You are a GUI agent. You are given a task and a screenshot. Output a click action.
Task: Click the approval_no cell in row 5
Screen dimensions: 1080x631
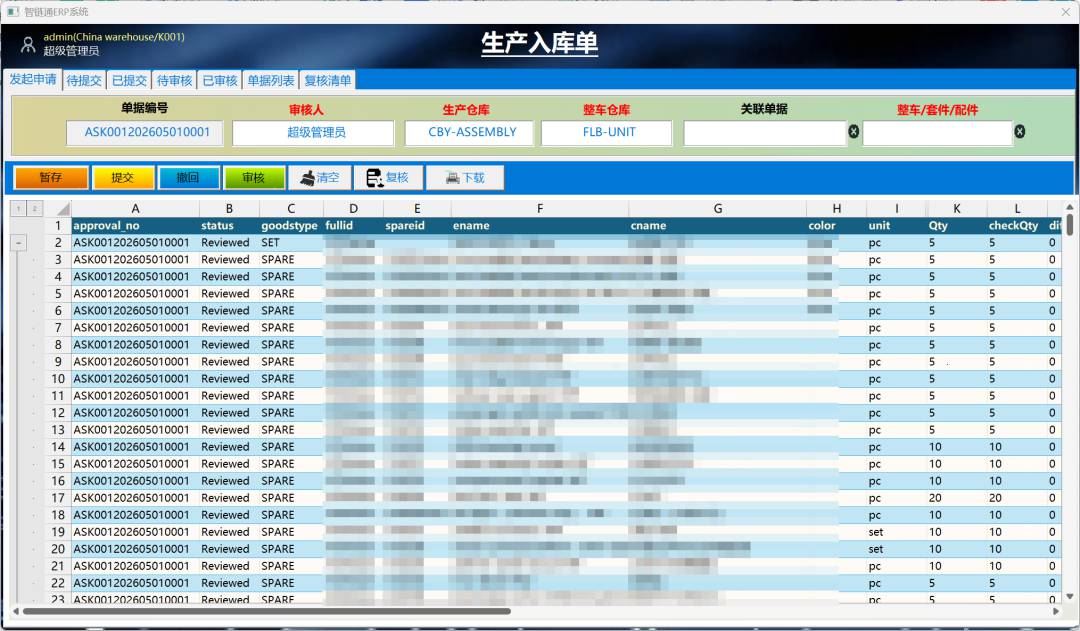click(x=136, y=293)
